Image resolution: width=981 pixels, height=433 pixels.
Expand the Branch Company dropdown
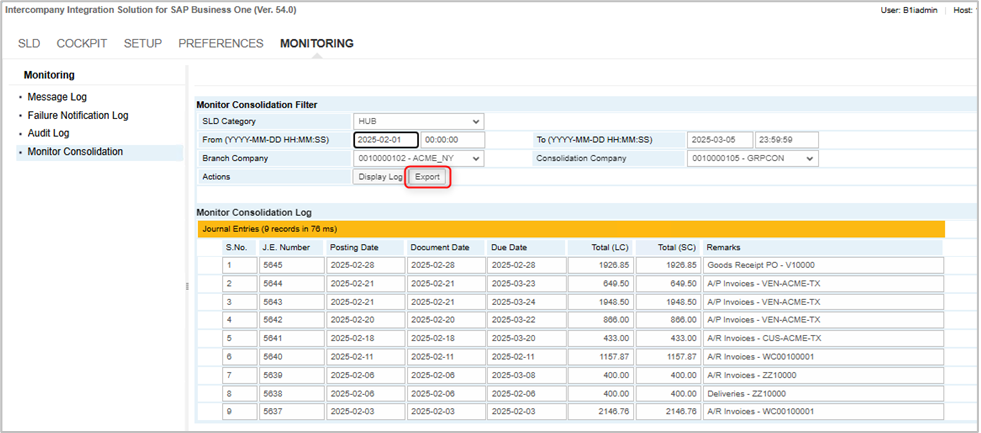click(x=418, y=158)
